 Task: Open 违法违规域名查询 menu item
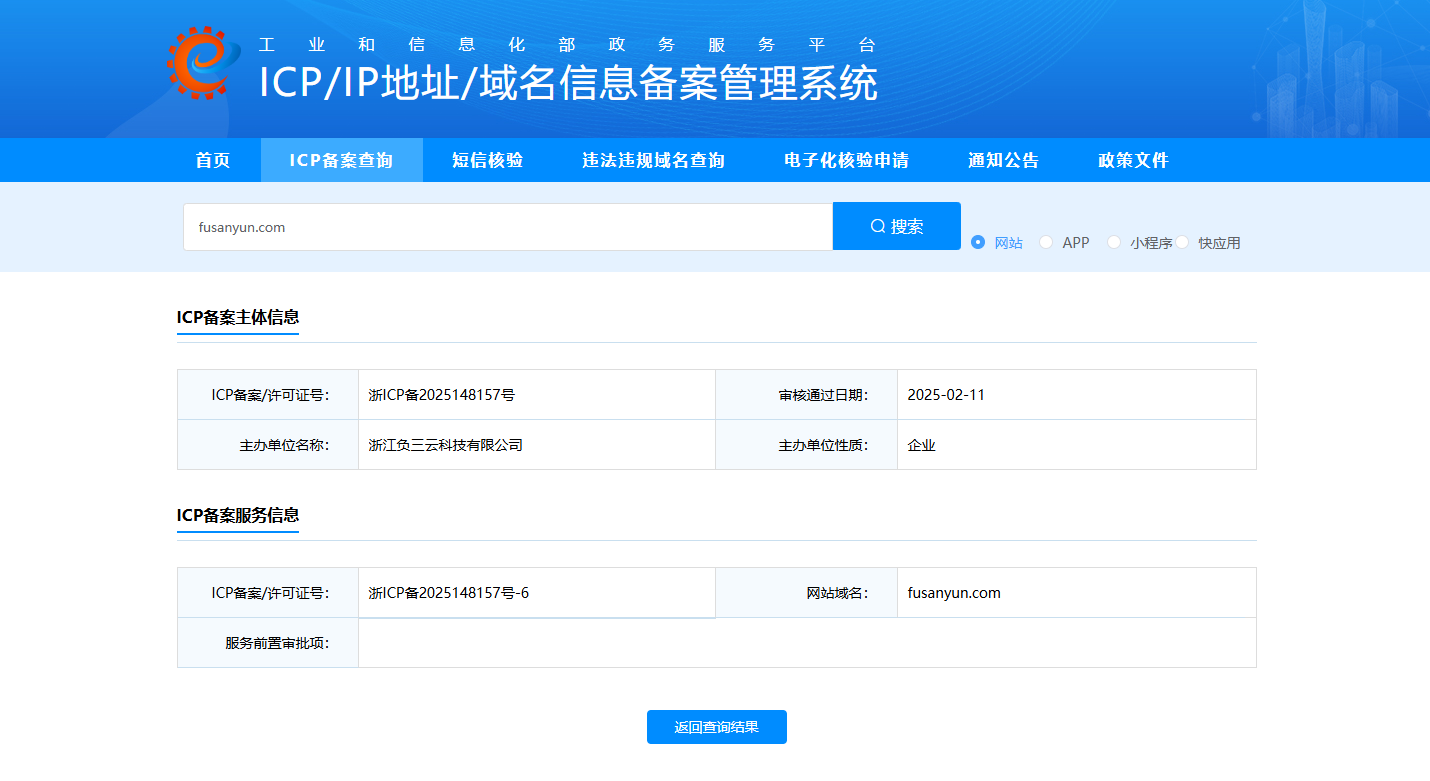click(x=653, y=160)
